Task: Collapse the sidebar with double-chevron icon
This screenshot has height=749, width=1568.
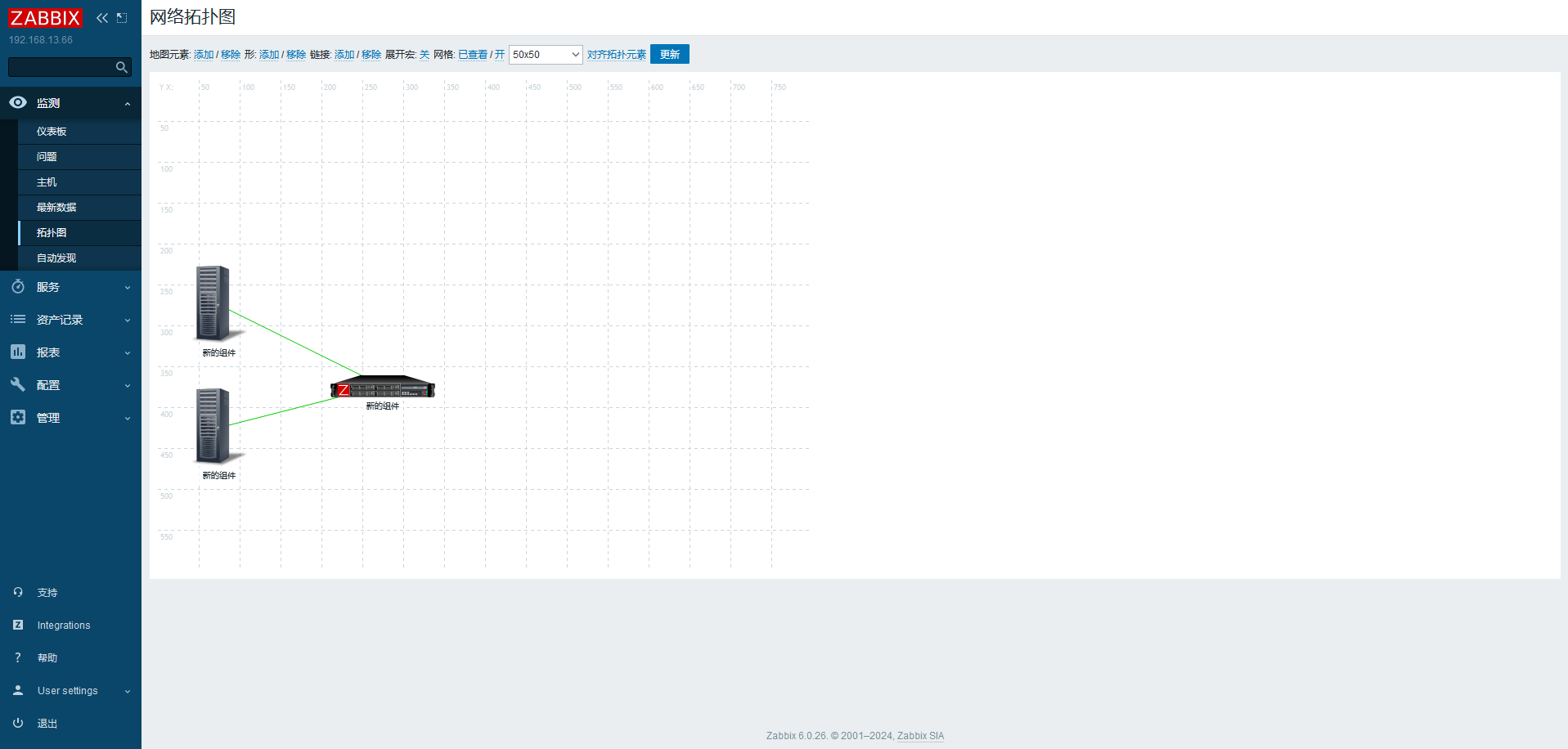Action: [x=101, y=18]
